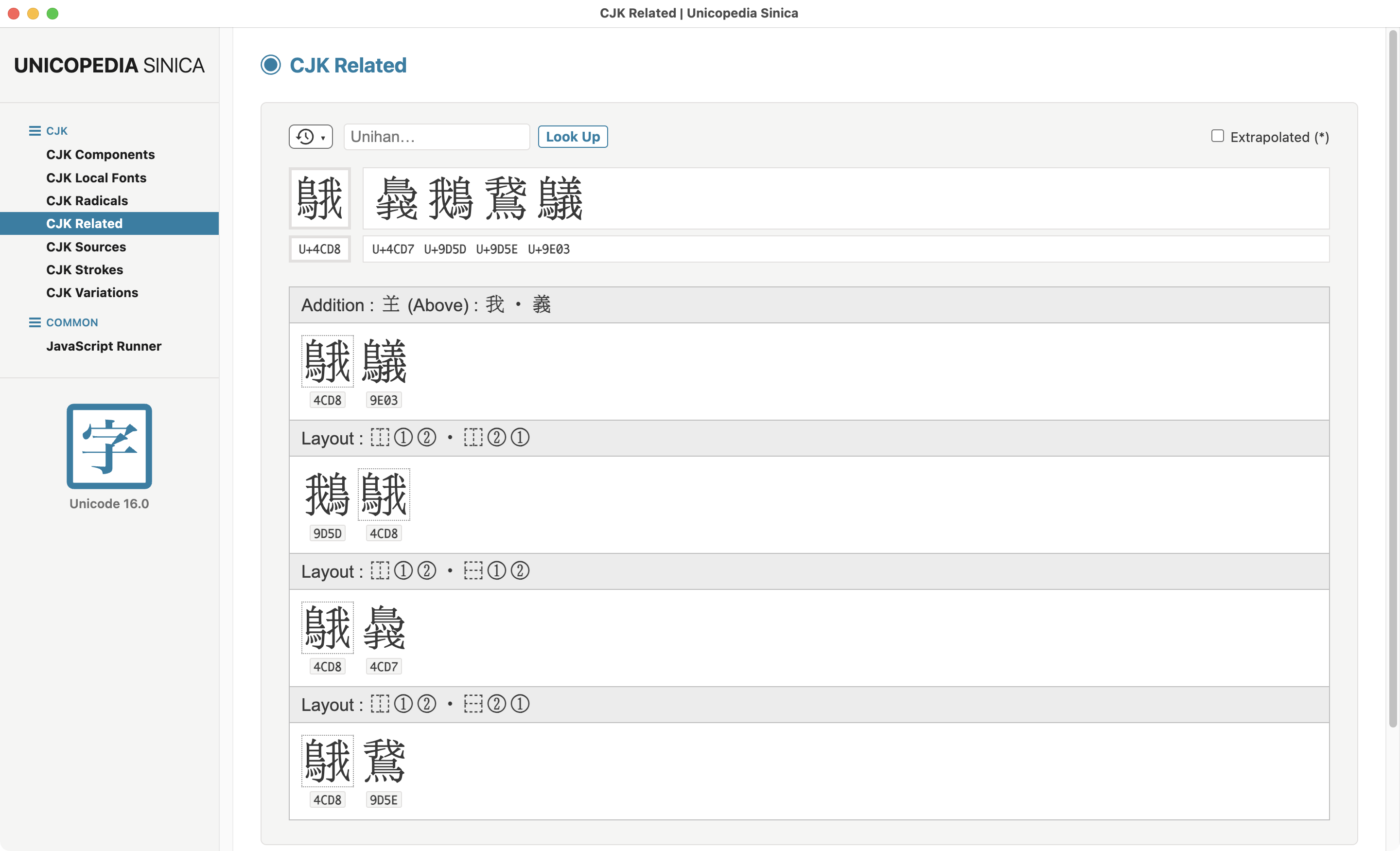Screen dimensions: 1400x851
Task: Select glyph 9D5E in last Layout section
Action: click(384, 761)
